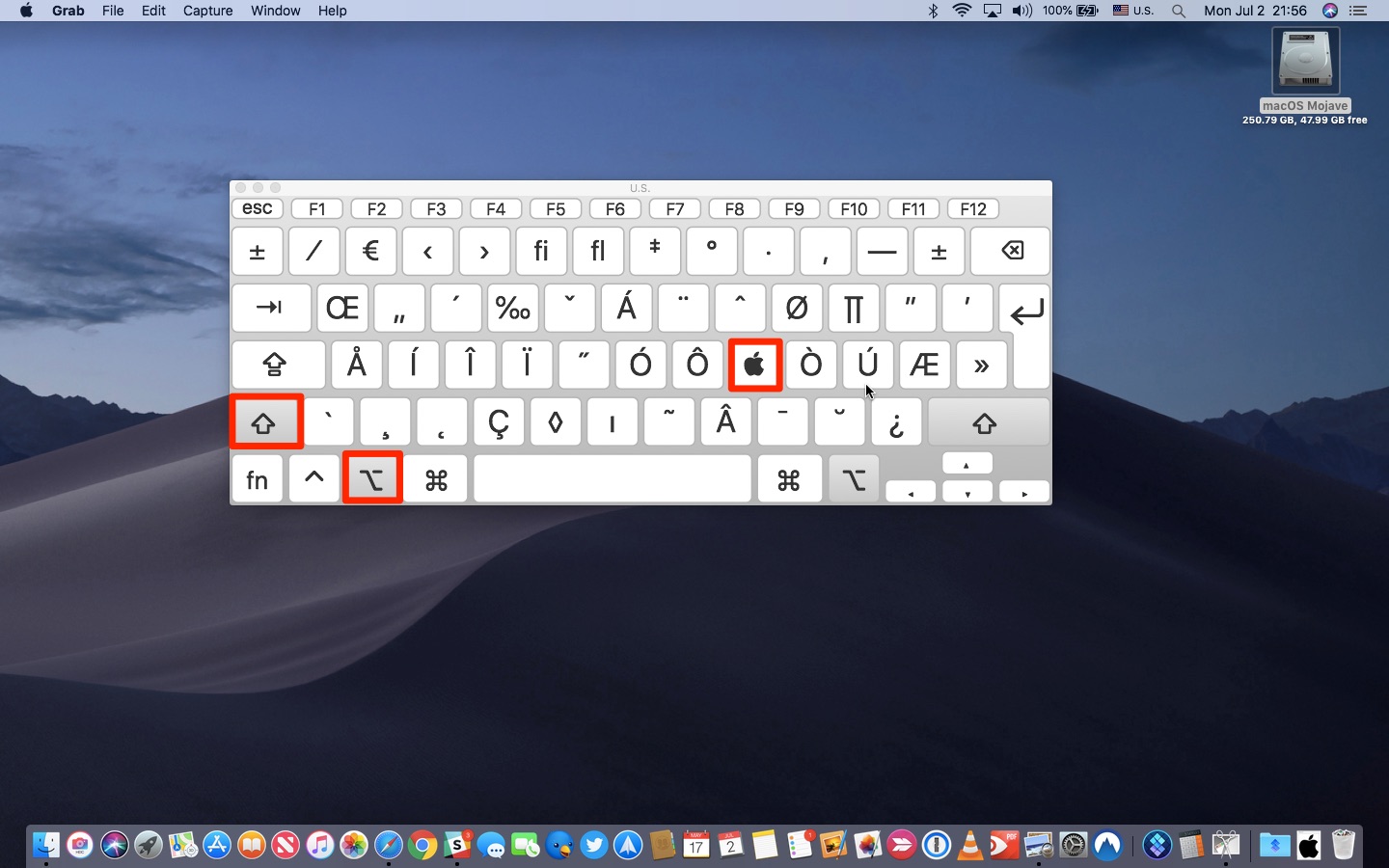The image size is (1389, 868).
Task: Toggle the highlighted left Shift key
Action: [x=265, y=421]
